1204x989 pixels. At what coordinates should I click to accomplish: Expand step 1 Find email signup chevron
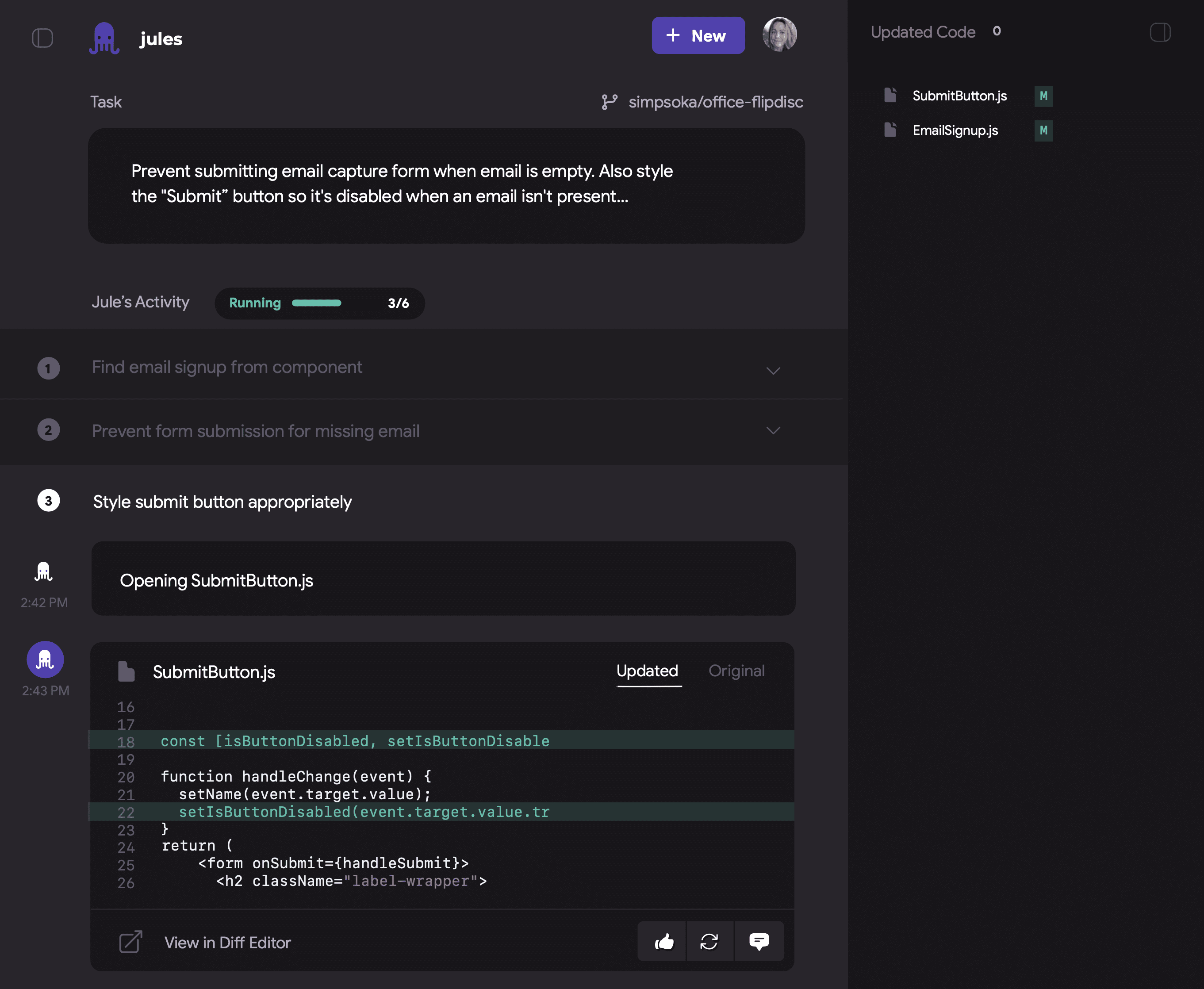(x=773, y=371)
